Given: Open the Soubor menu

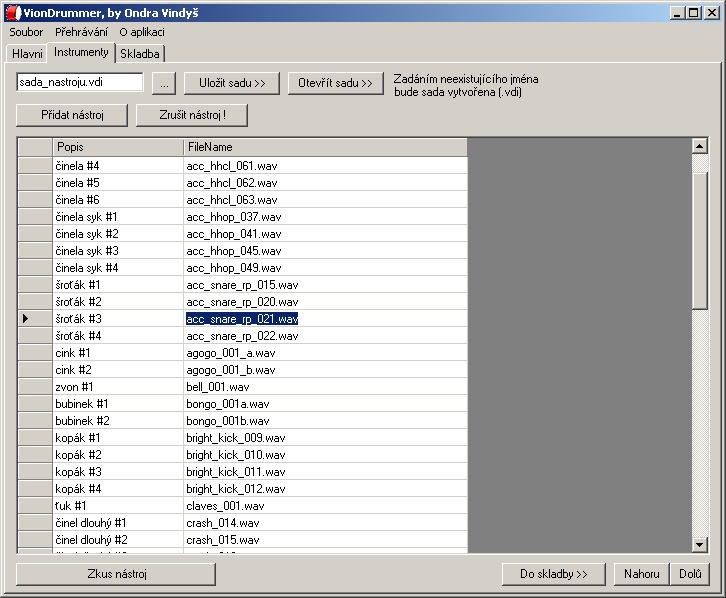Looking at the screenshot, I should tap(26, 32).
